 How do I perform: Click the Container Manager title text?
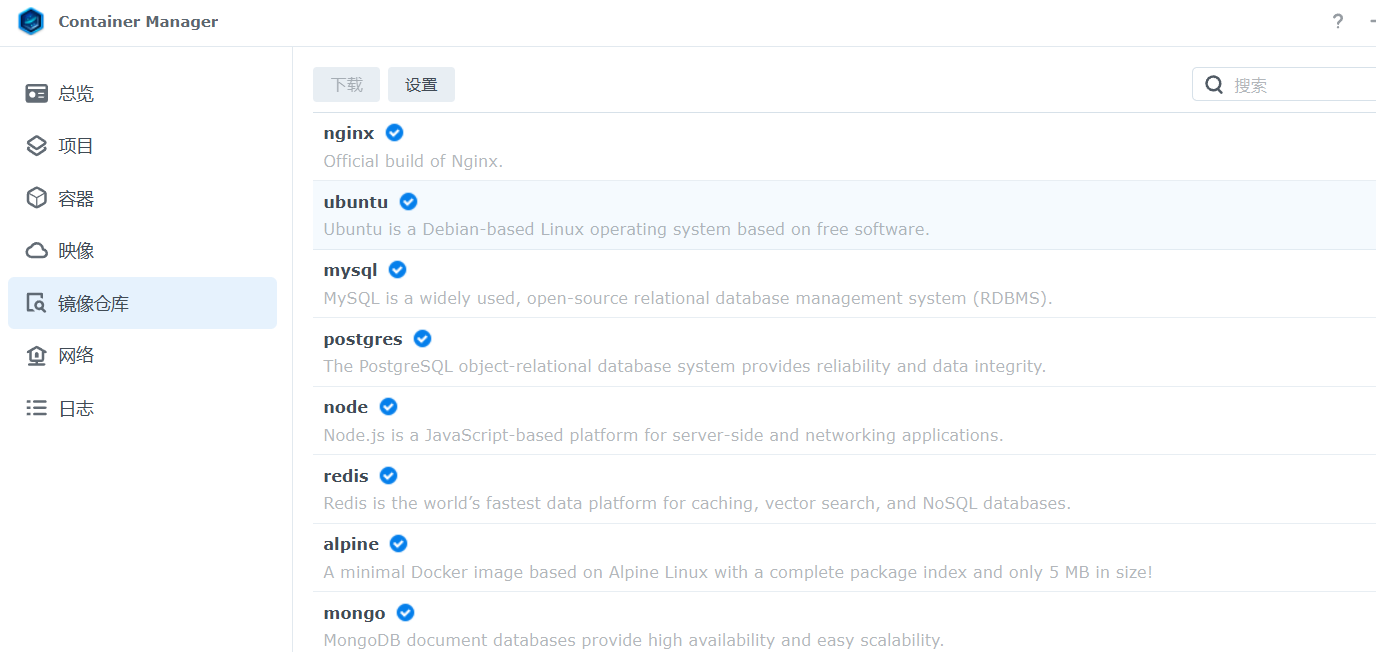click(138, 22)
